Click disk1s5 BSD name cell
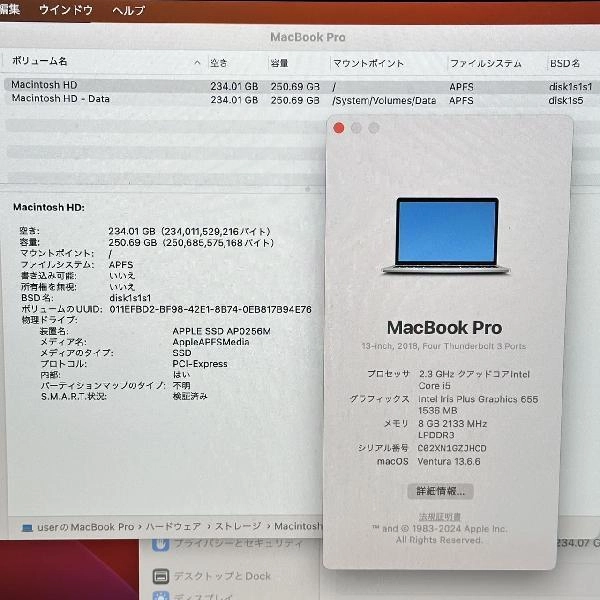The width and height of the screenshot is (600, 600). pyautogui.click(x=566, y=100)
